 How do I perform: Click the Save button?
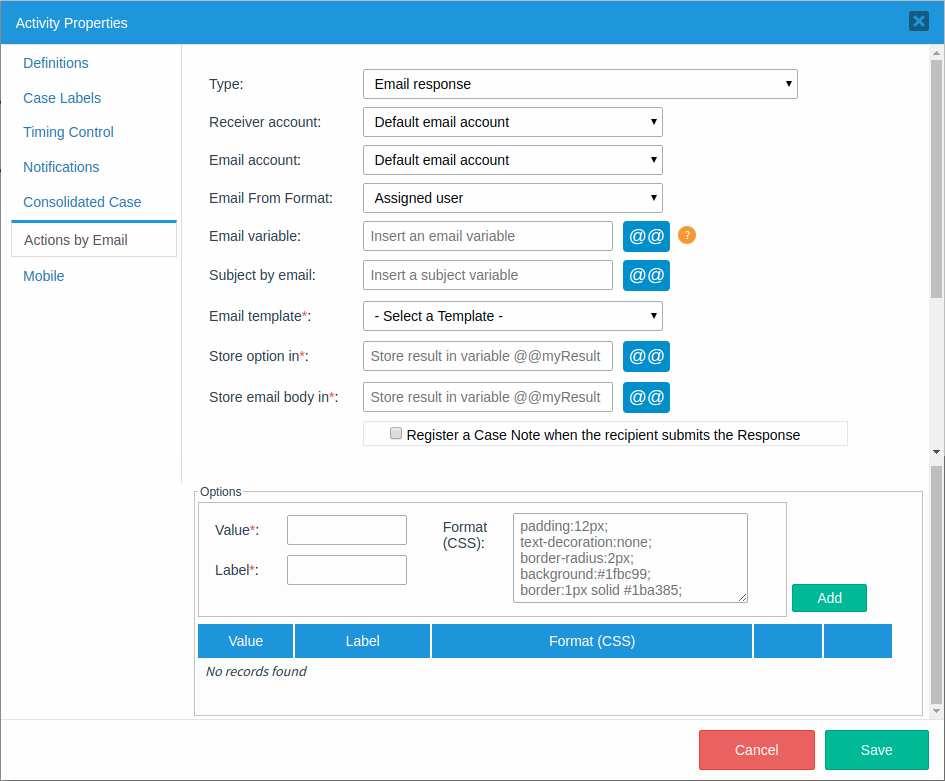(x=876, y=750)
